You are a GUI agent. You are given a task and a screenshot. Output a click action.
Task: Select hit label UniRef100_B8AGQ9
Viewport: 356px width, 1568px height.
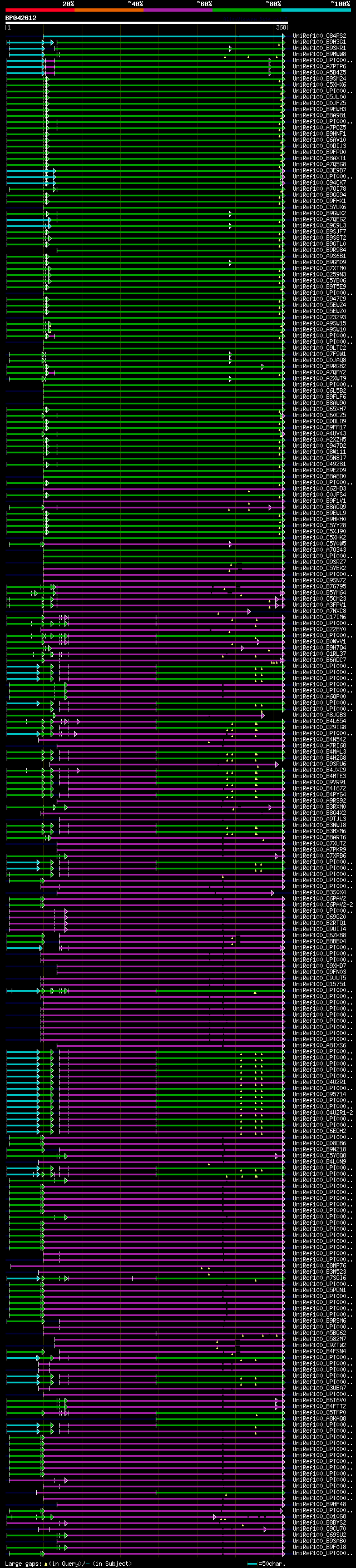tap(319, 507)
